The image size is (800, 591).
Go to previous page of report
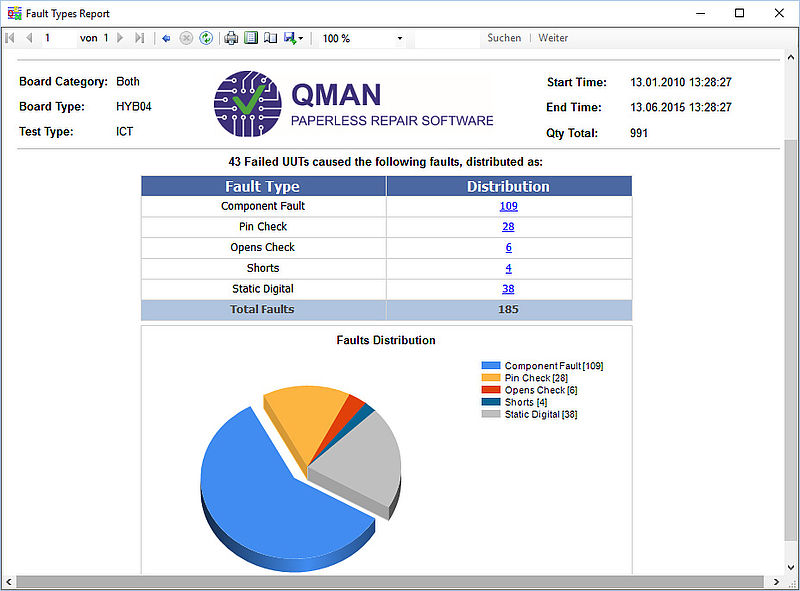click(29, 38)
